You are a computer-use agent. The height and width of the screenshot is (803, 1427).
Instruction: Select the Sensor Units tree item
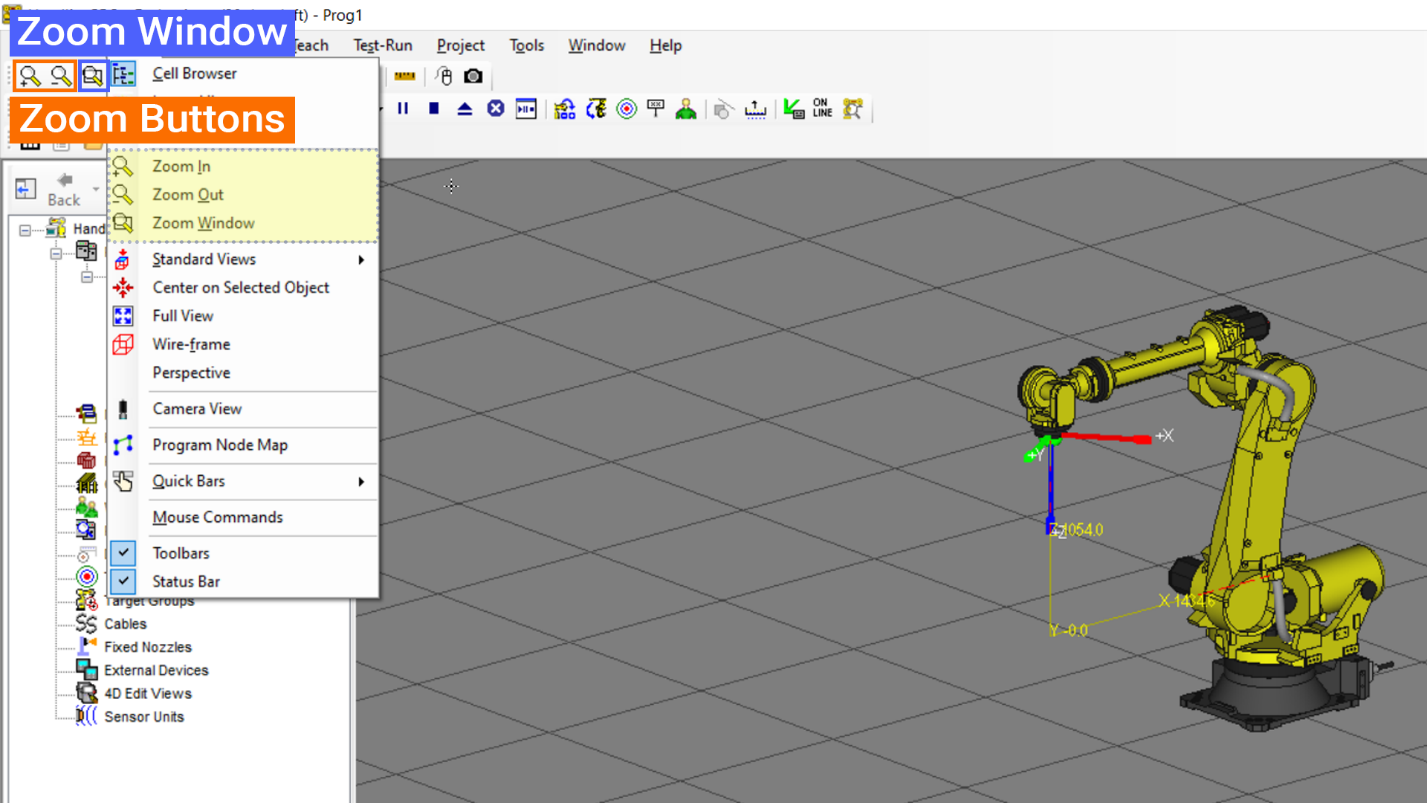click(x=144, y=717)
